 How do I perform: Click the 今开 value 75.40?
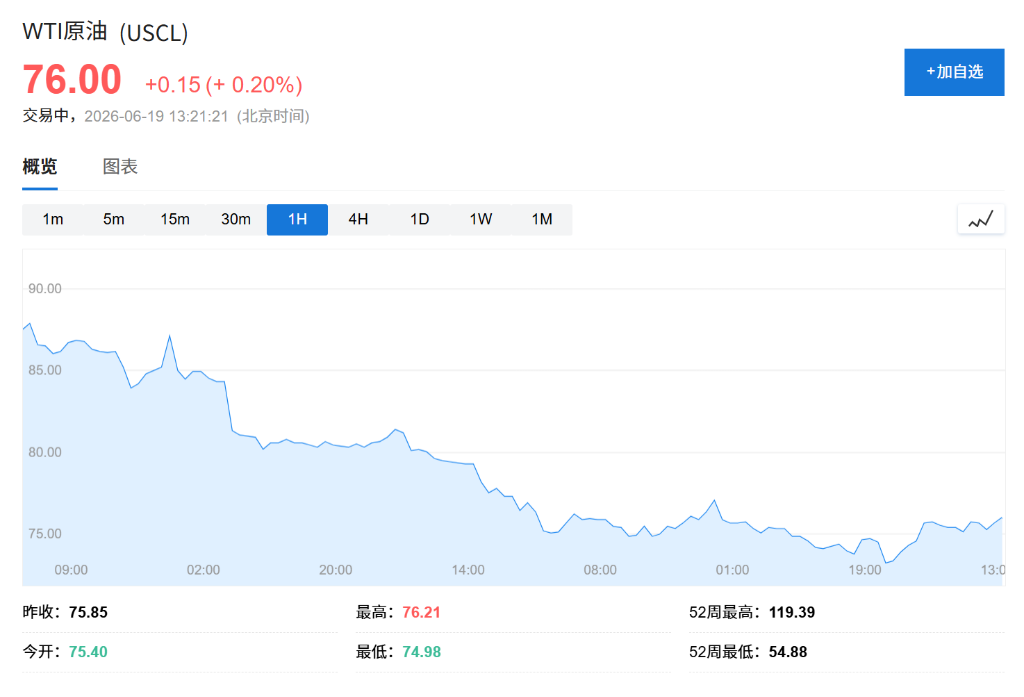[x=88, y=652]
